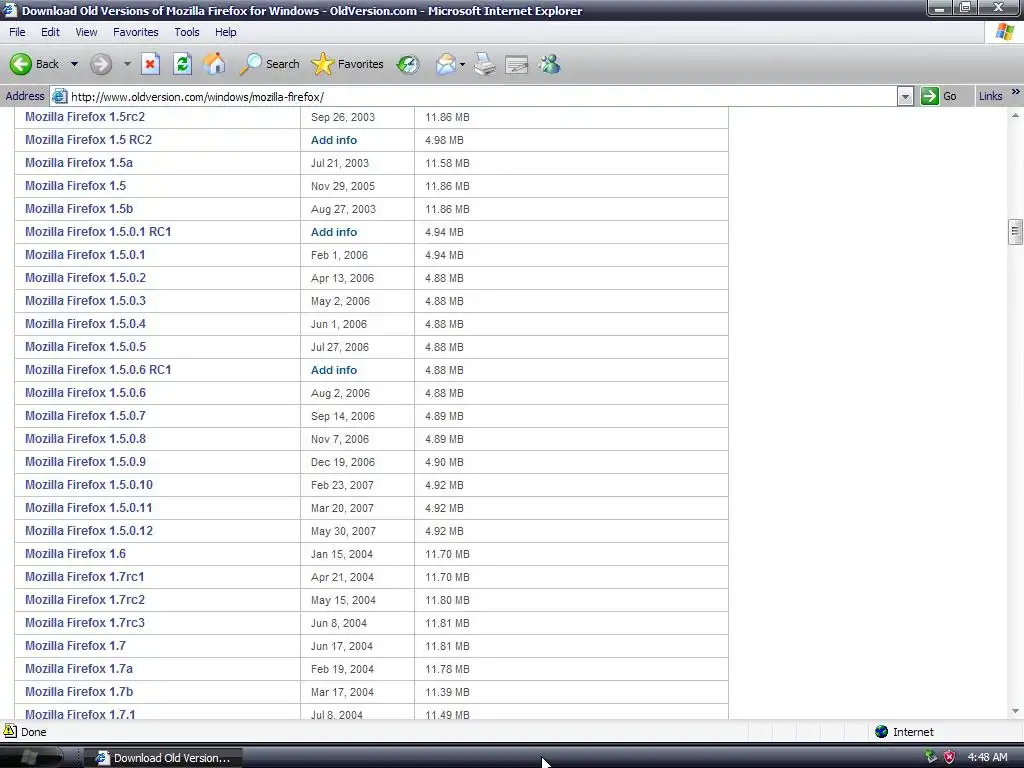Click the Go button
1024x768 pixels.
[x=938, y=97]
